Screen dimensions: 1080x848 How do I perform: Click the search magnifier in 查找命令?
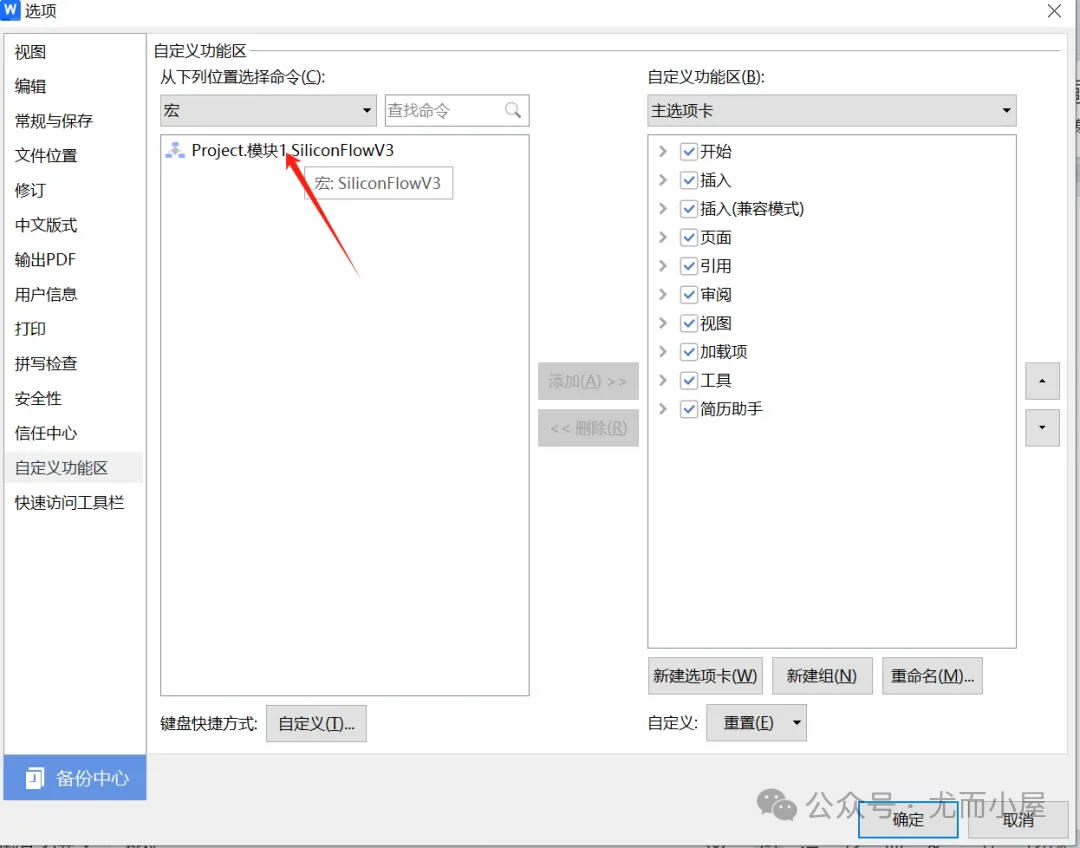tap(512, 110)
